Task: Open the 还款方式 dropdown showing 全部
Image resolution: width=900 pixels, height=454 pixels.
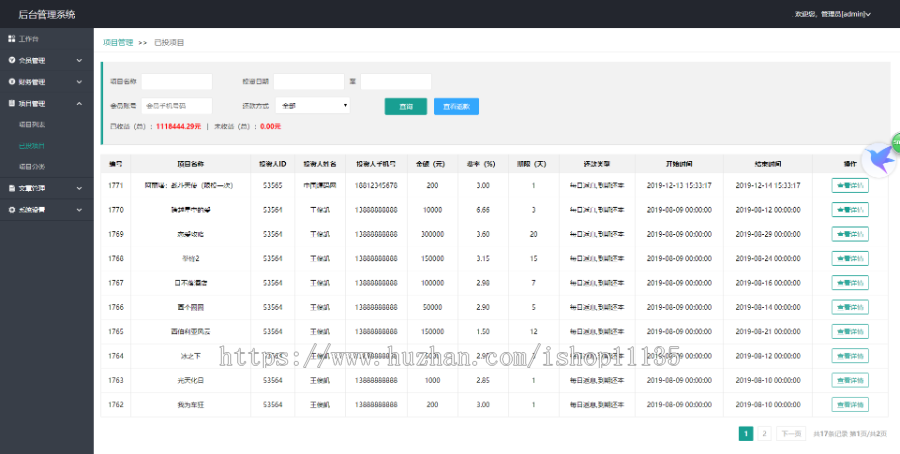Action: coord(313,106)
